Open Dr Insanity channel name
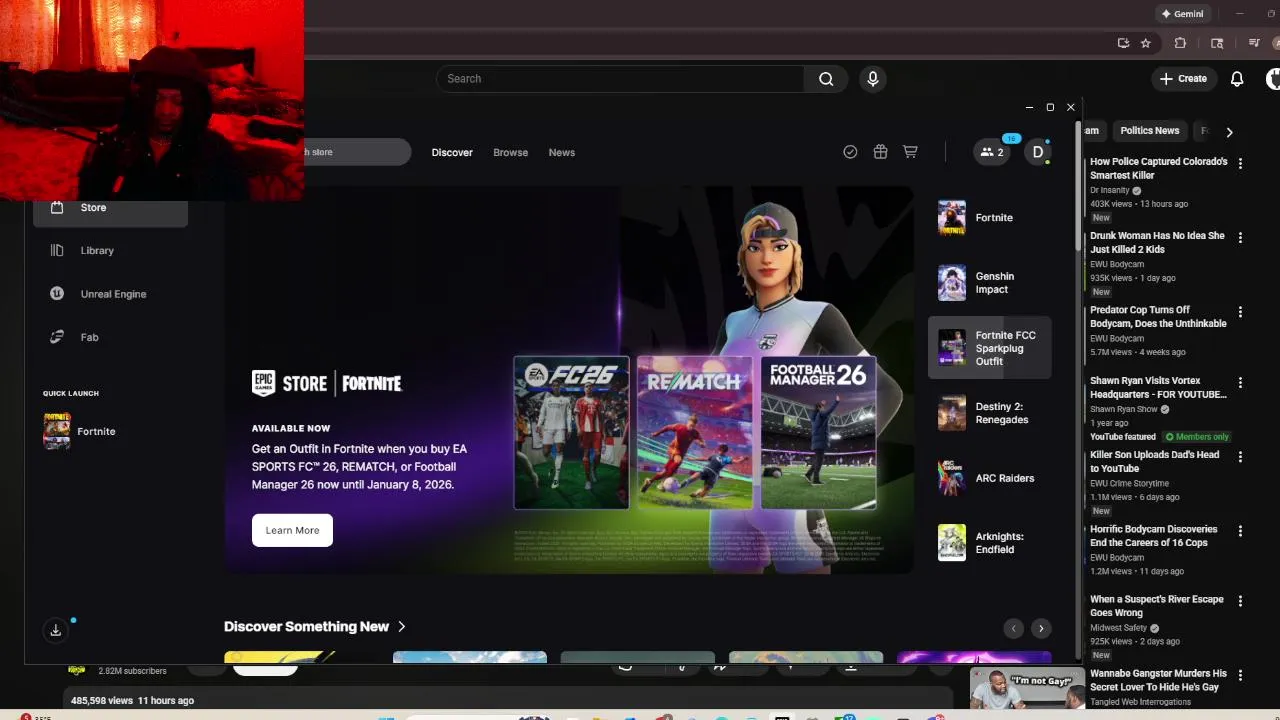Viewport: 1280px width, 720px height. 1109,190
